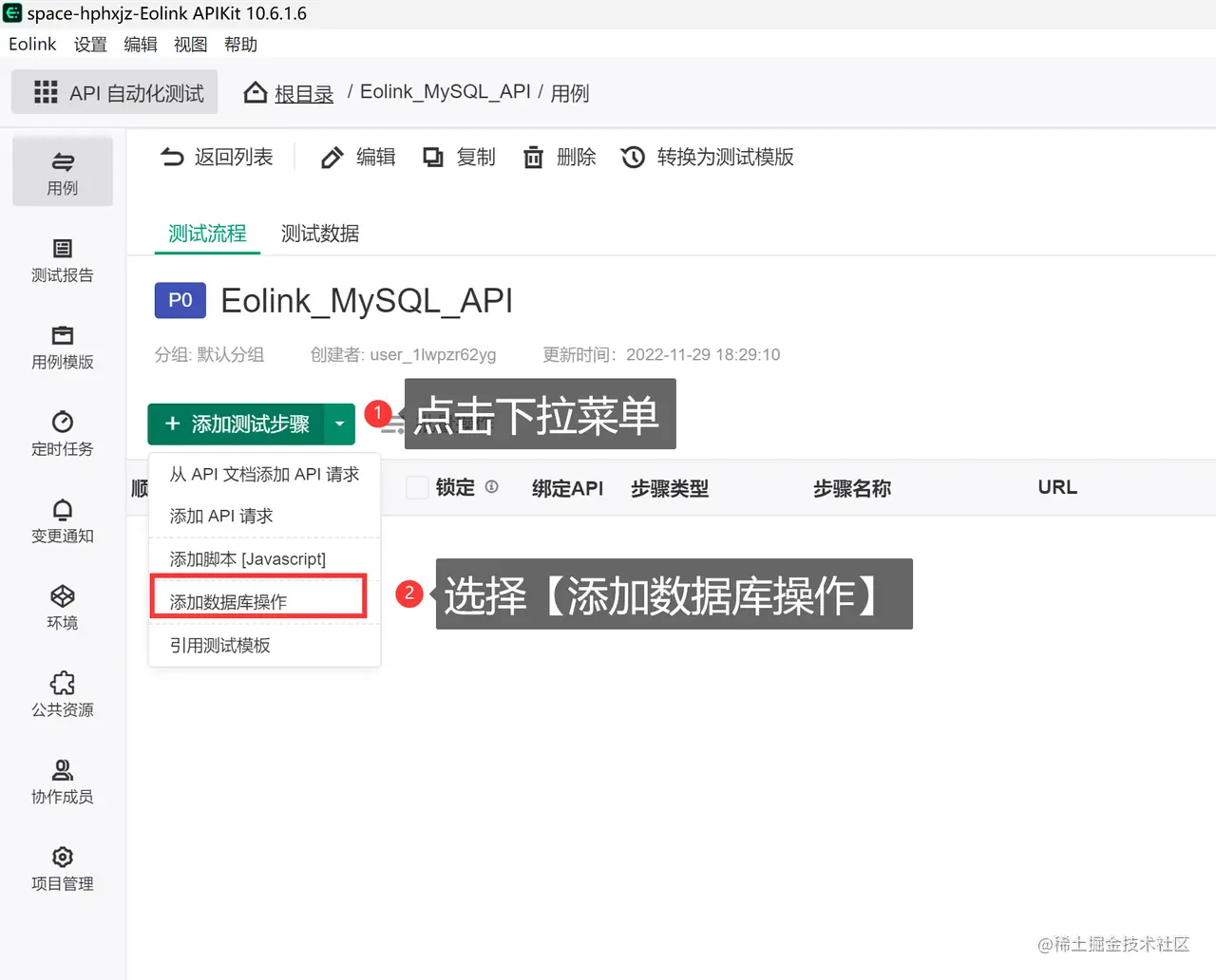The height and width of the screenshot is (980, 1216).
Task: Click the 用例 breadcrumb item
Action: tap(570, 93)
